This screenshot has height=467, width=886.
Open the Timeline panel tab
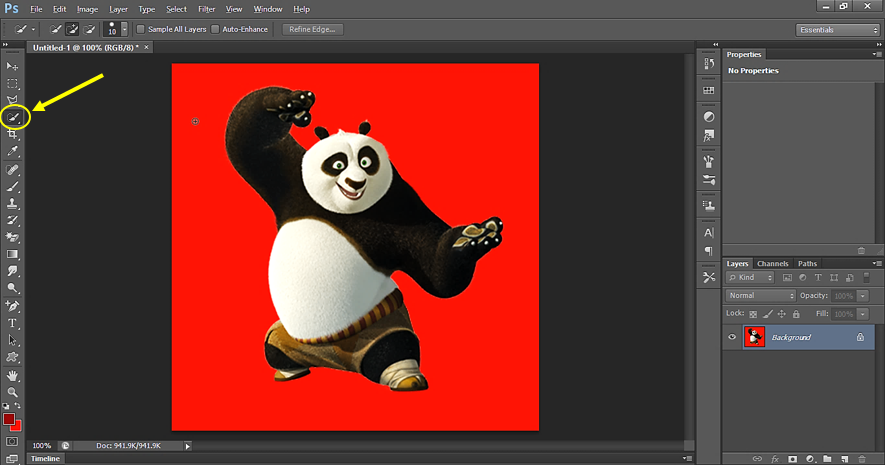[x=45, y=459]
